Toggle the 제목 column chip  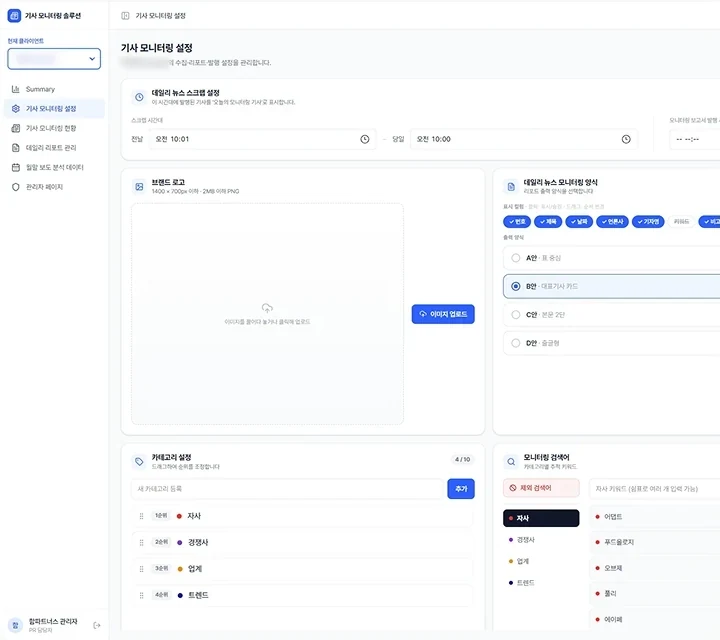[548, 222]
